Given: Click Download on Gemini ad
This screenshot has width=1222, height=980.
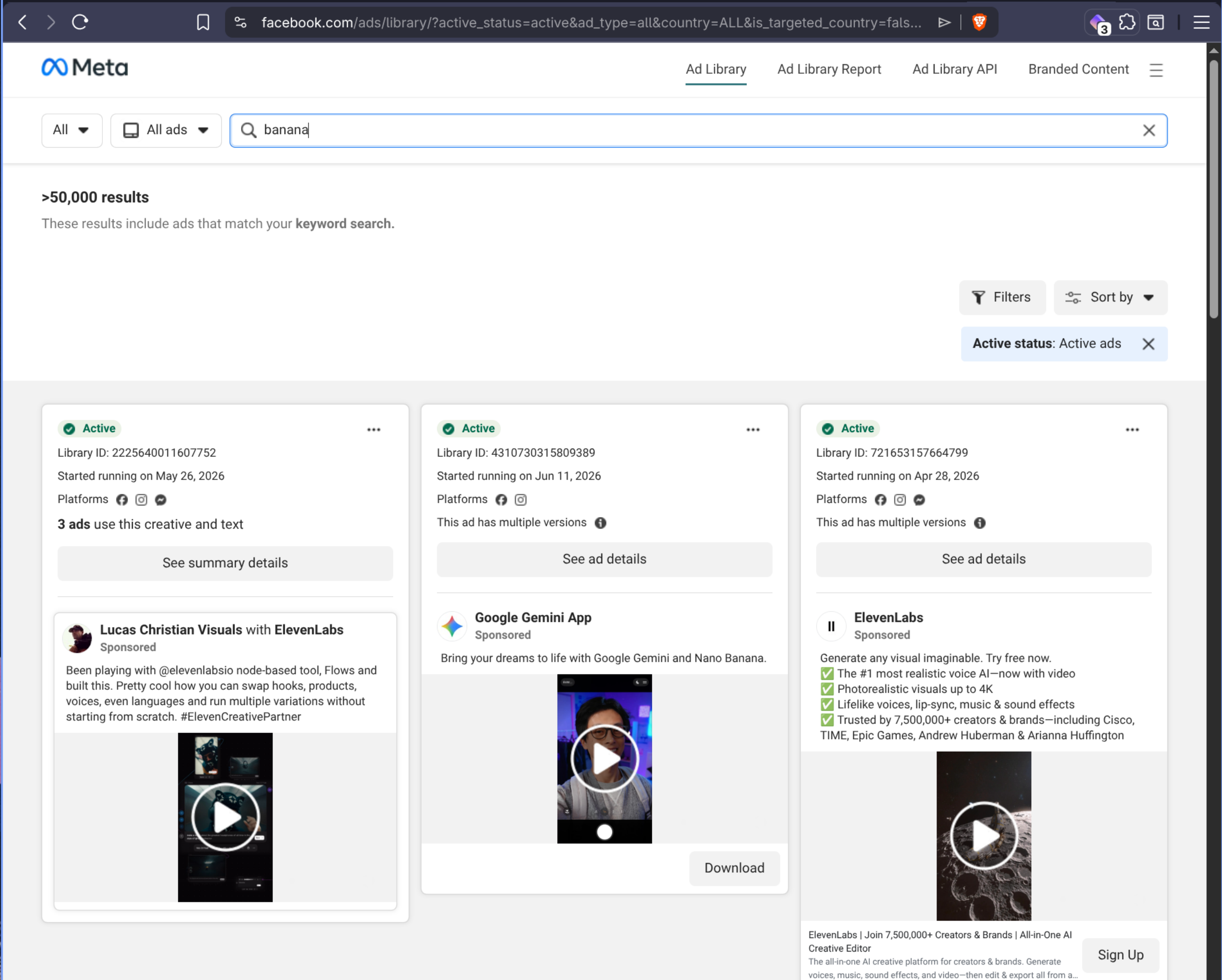Looking at the screenshot, I should pos(734,868).
